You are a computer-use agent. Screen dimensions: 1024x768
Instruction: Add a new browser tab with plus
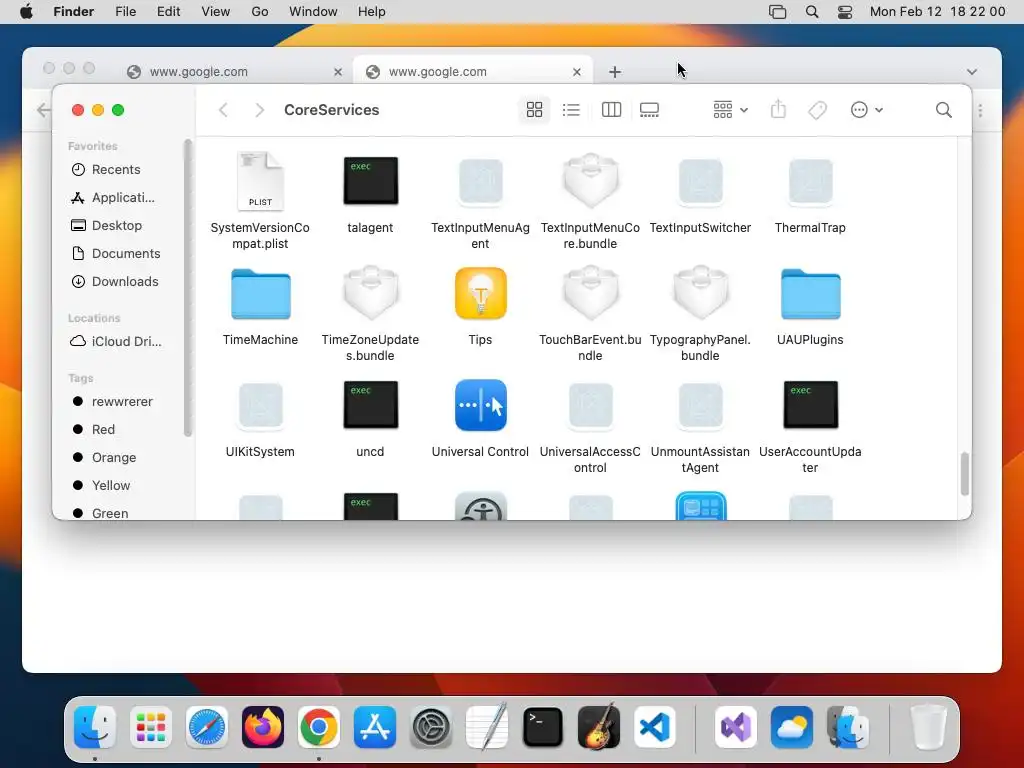click(x=615, y=72)
